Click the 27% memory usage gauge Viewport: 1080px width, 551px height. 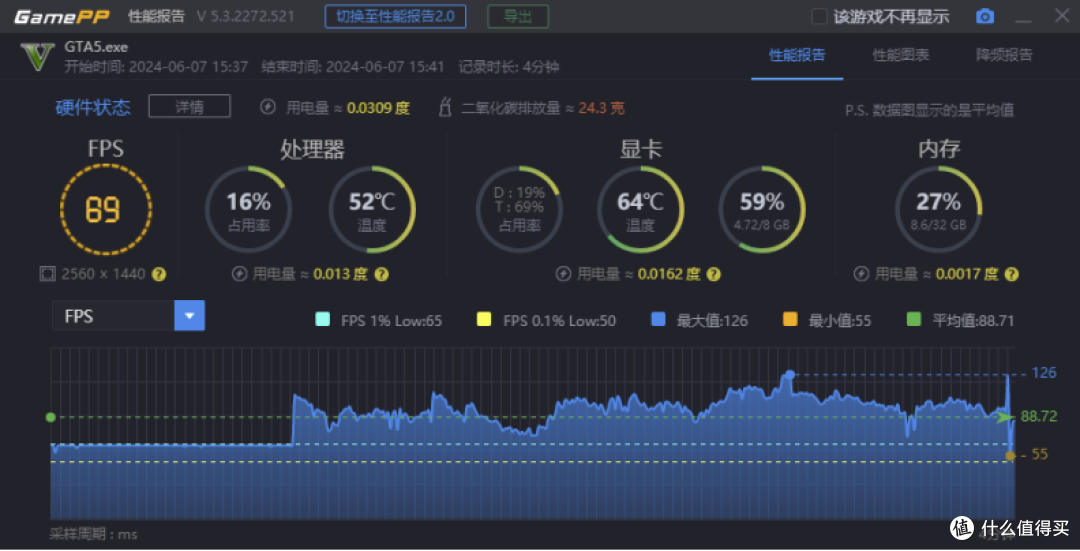(x=939, y=209)
